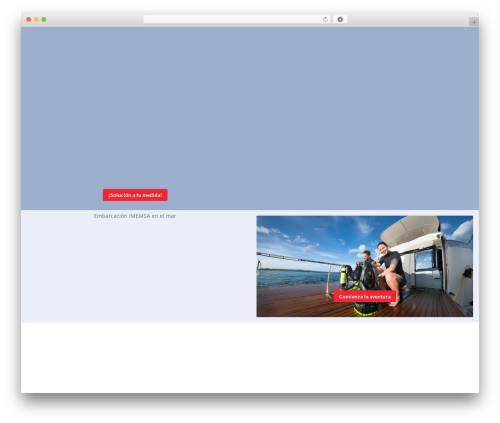
Task: Open a new tab with the plus button
Action: click(474, 22)
